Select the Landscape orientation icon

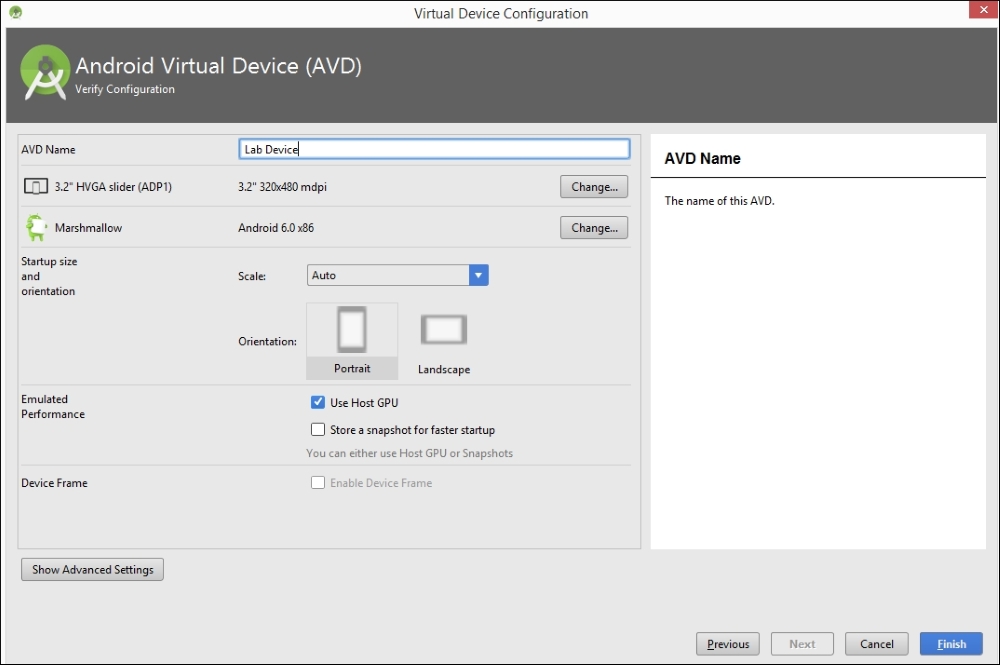click(444, 331)
